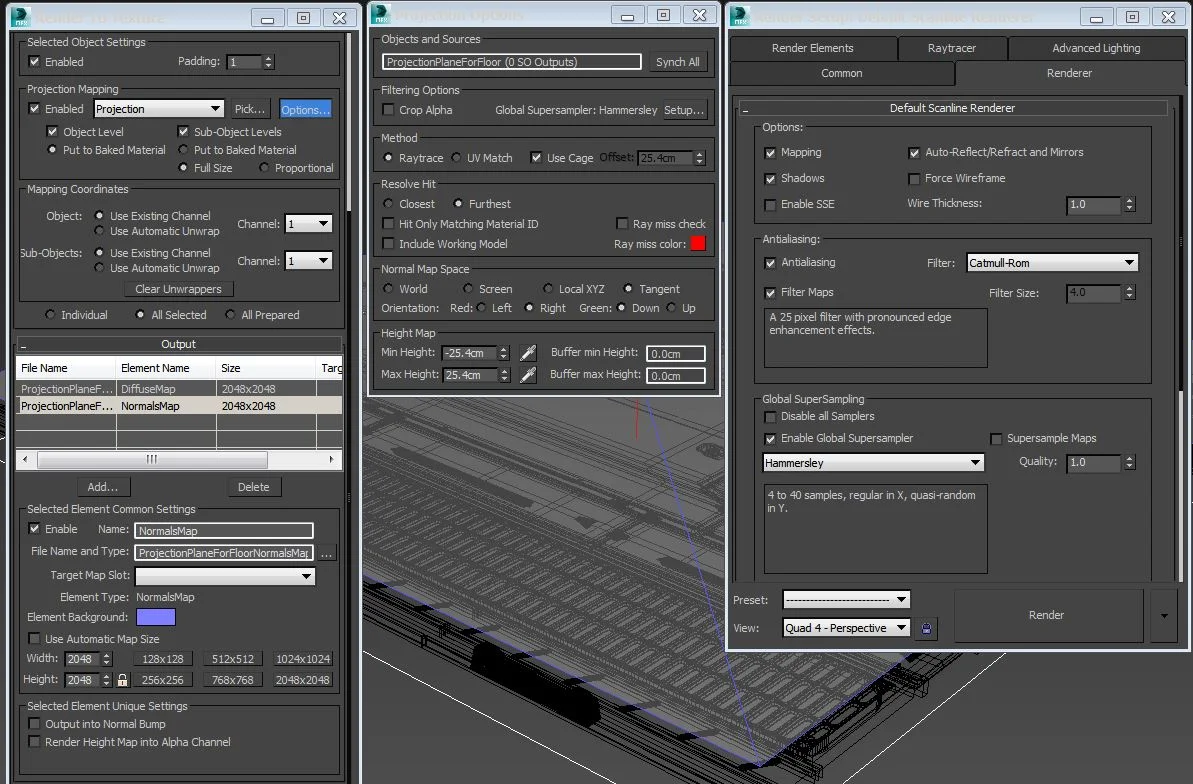Viewport: 1193px width, 784px height.
Task: Click ProjectionPlaneForFloor object entry field
Action: [511, 62]
